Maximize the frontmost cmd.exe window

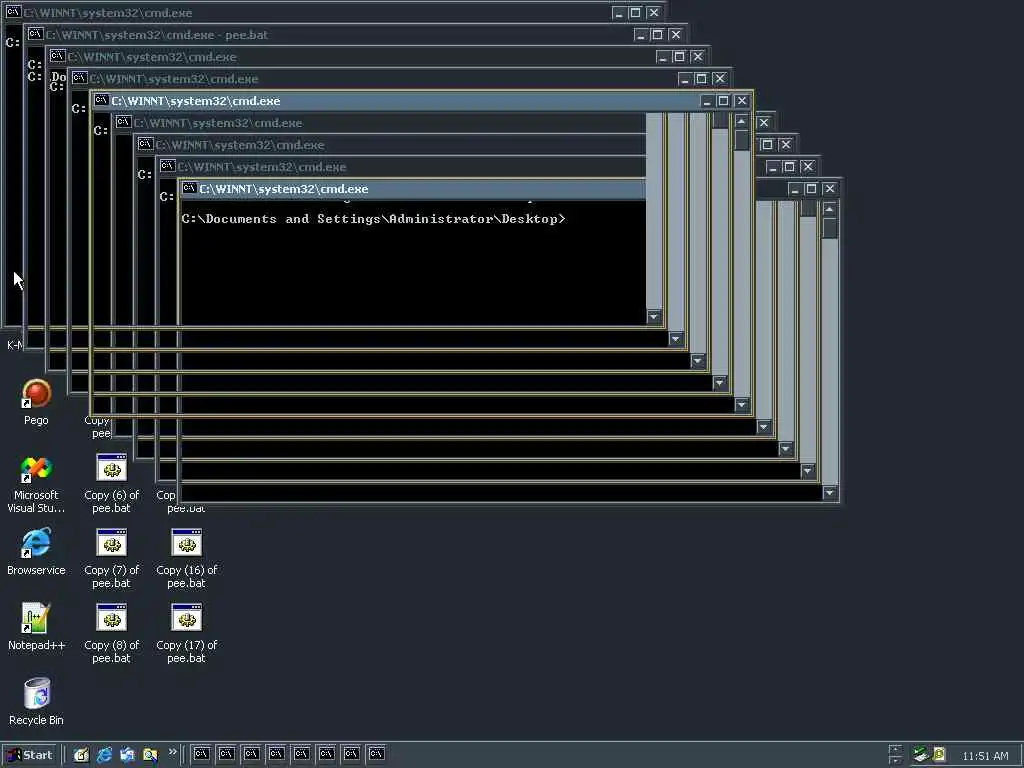pyautogui.click(x=811, y=189)
